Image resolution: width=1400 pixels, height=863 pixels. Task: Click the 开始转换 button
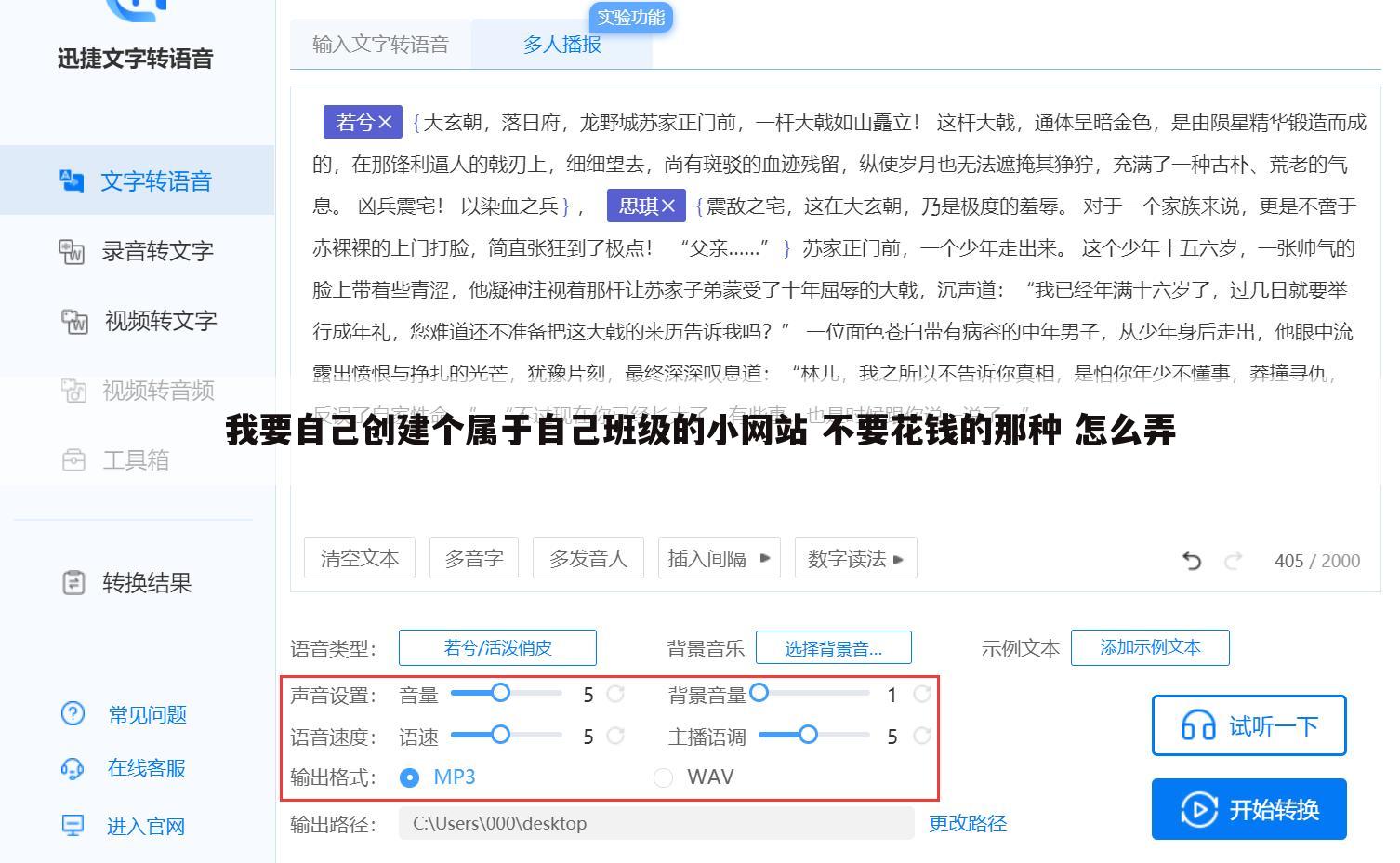pos(1248,809)
